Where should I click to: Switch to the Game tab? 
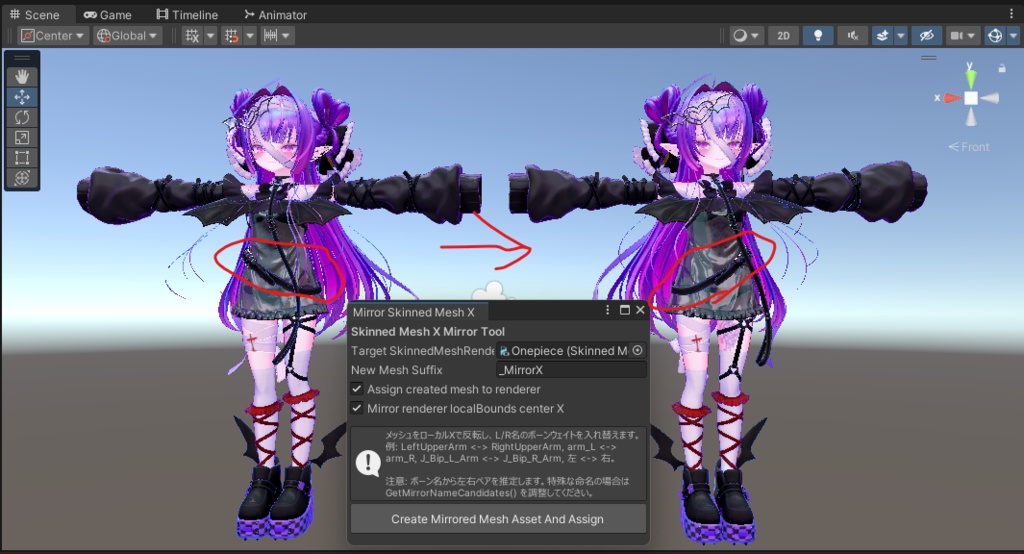pyautogui.click(x=108, y=14)
